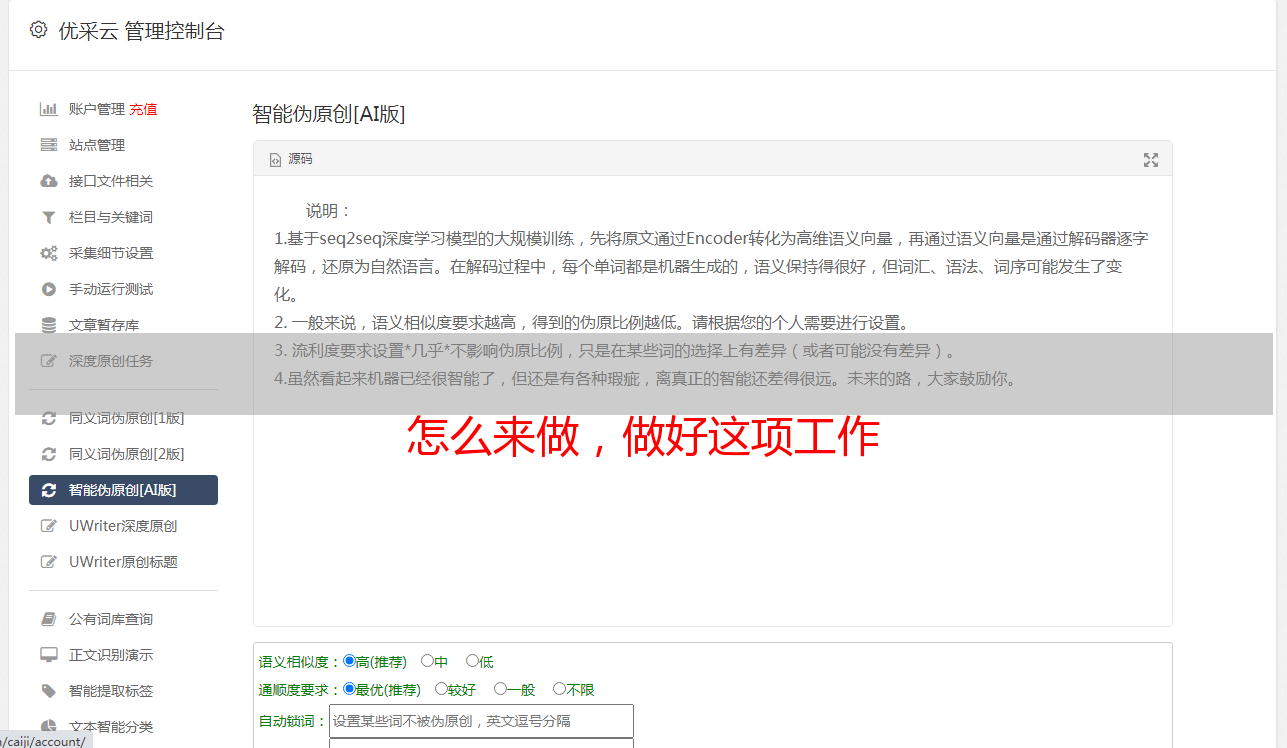Click 优采云 管理控制台 header title

(141, 31)
